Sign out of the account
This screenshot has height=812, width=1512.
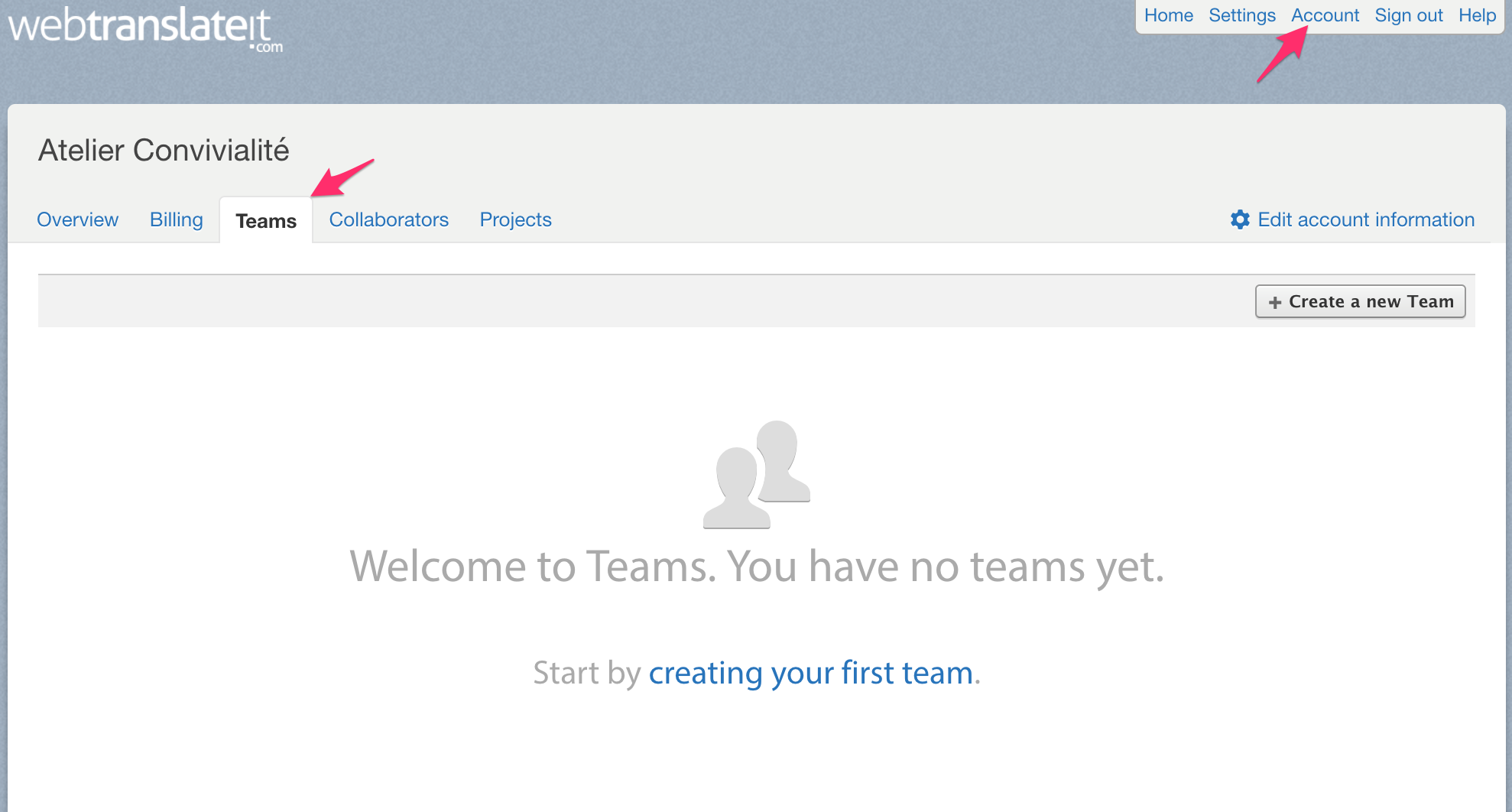1408,15
